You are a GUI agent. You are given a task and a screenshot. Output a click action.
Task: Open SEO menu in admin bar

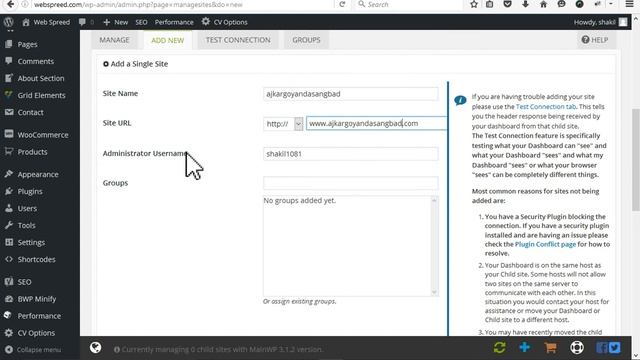[141, 22]
